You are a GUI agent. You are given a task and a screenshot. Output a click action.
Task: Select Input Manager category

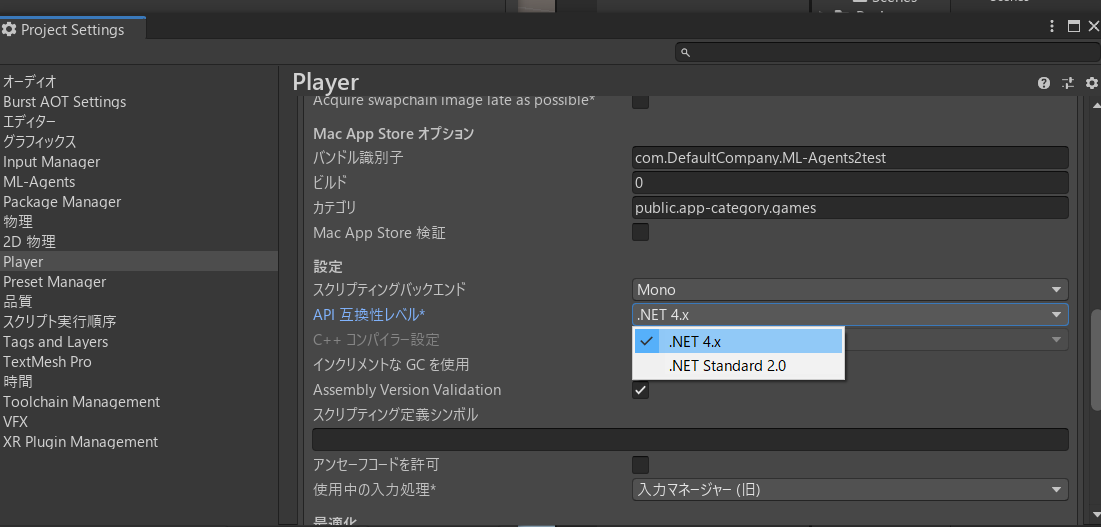[139, 161]
